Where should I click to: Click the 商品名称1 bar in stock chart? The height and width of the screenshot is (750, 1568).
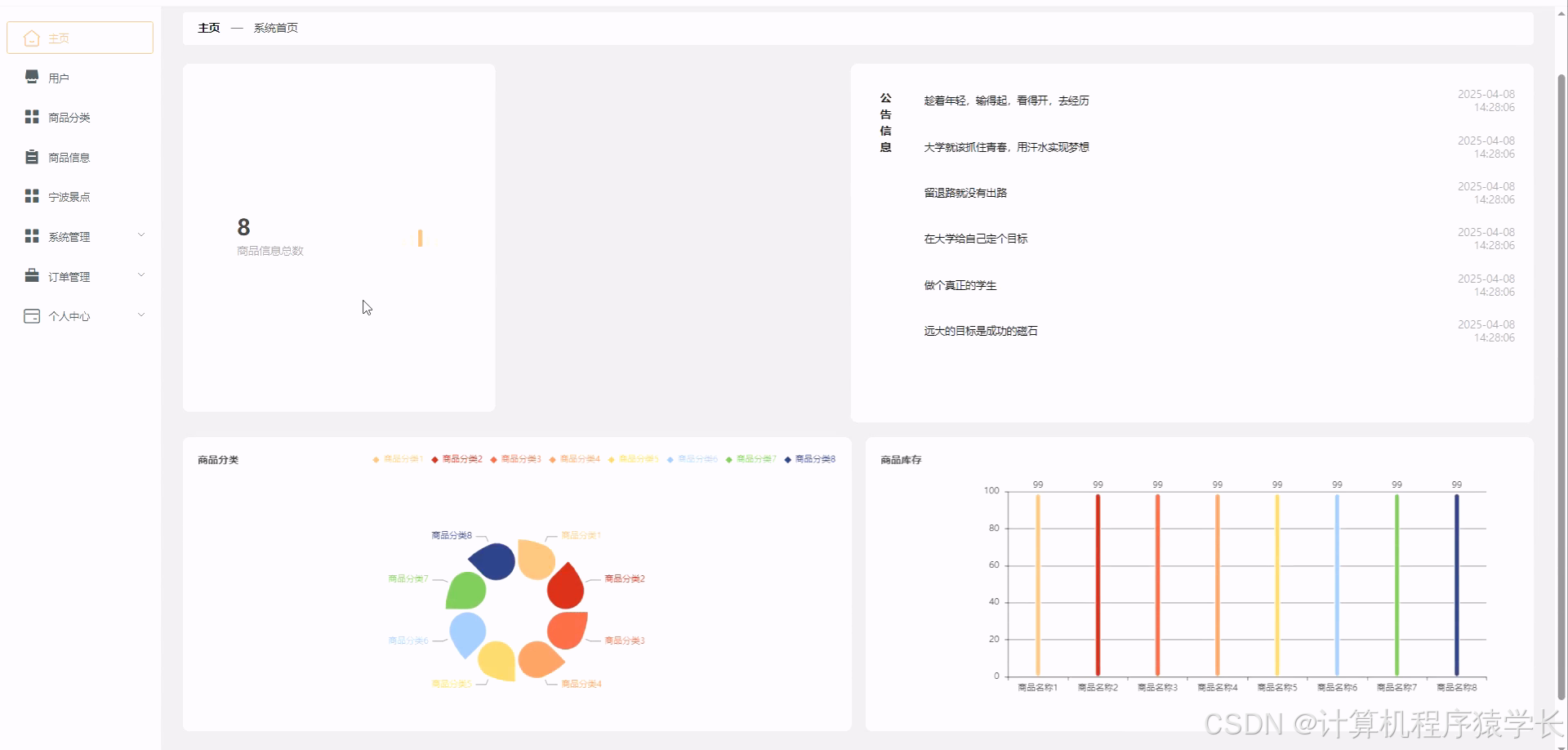[x=1038, y=585]
